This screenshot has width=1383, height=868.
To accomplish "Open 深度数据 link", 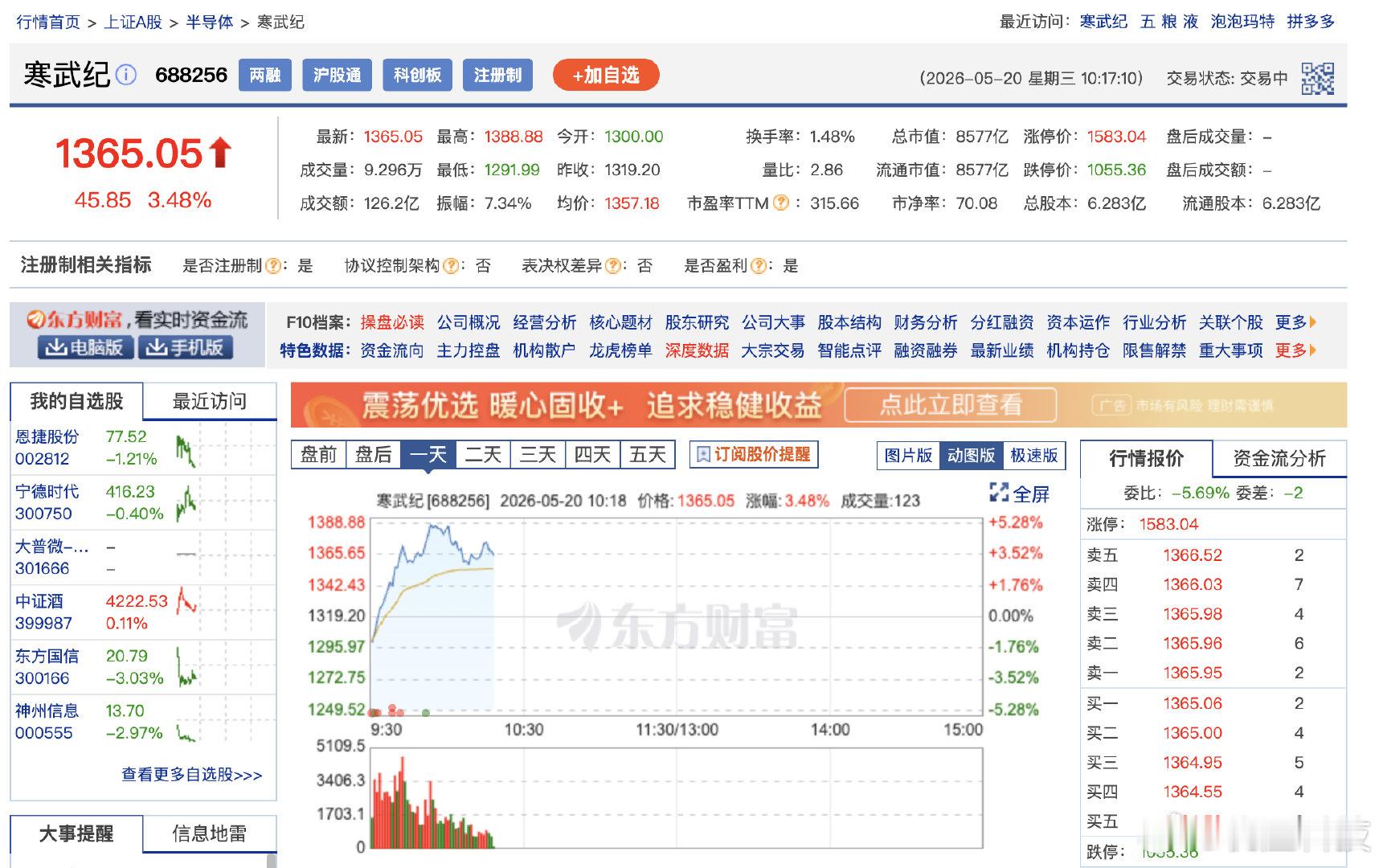I will coord(697,350).
